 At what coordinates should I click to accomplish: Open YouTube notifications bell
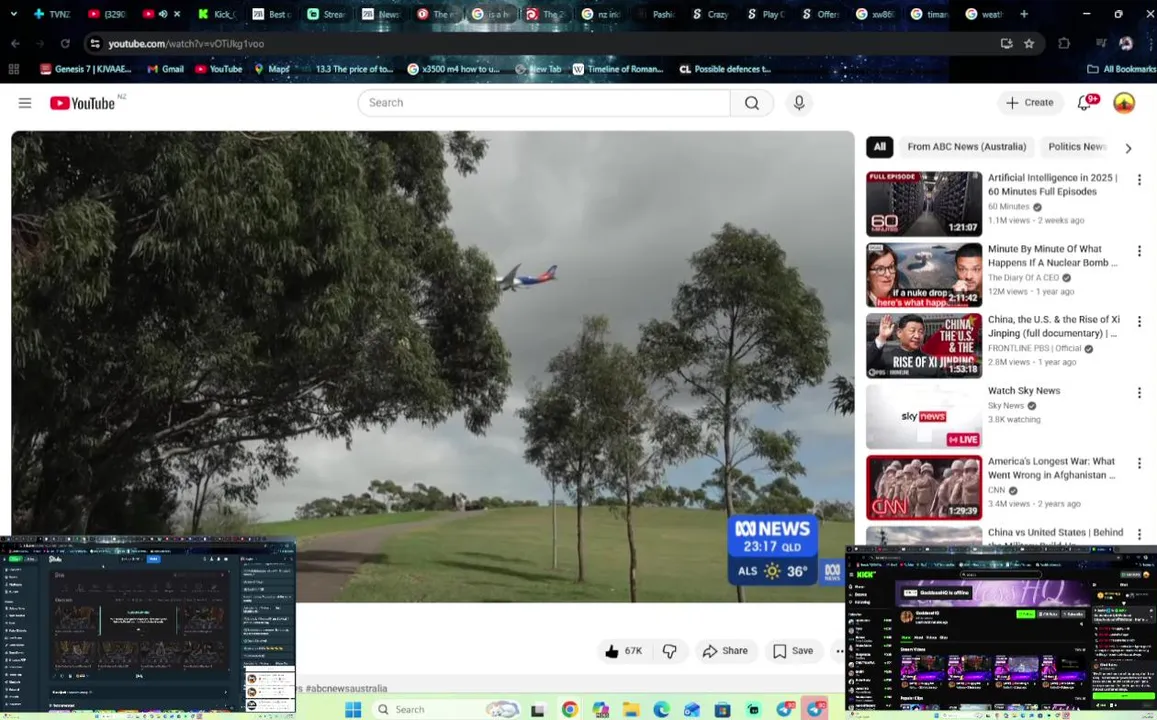pyautogui.click(x=1084, y=103)
